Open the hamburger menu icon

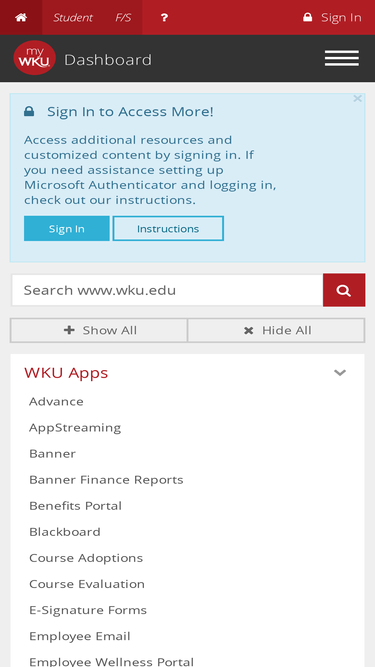pos(342,58)
